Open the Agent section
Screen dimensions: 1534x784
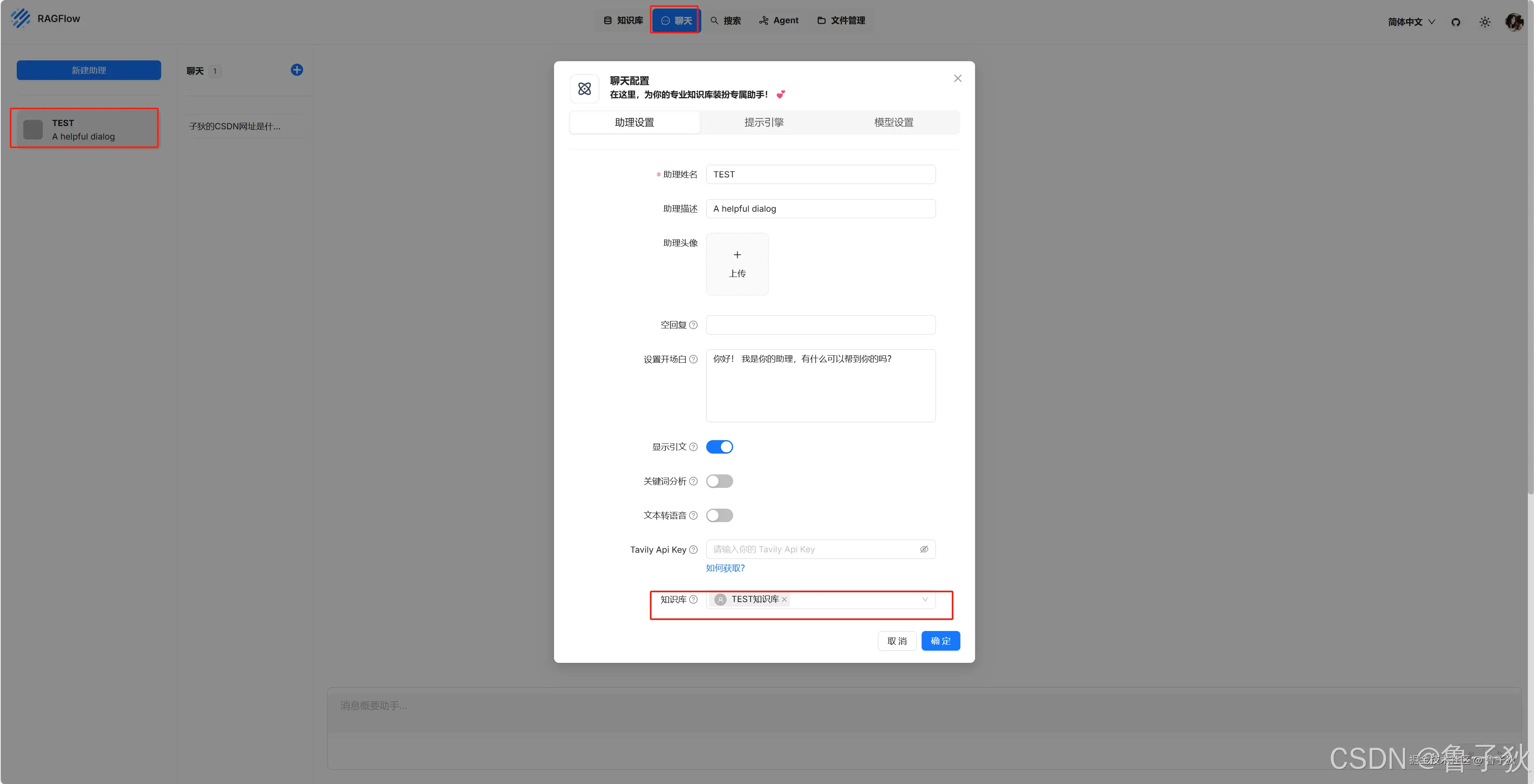(x=778, y=20)
